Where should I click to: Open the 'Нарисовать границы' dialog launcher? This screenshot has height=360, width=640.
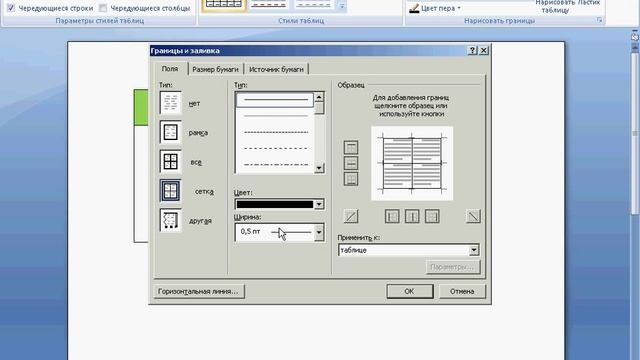tap(599, 20)
